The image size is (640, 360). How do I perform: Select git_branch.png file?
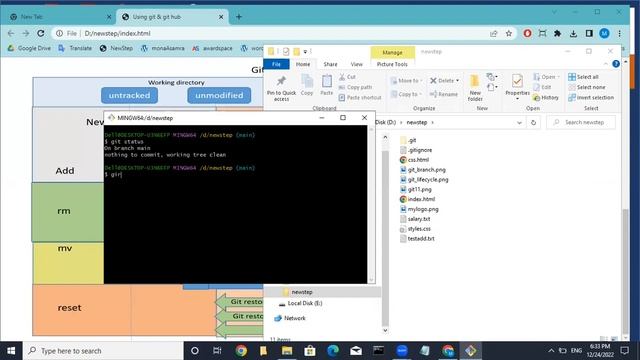tap(422, 169)
